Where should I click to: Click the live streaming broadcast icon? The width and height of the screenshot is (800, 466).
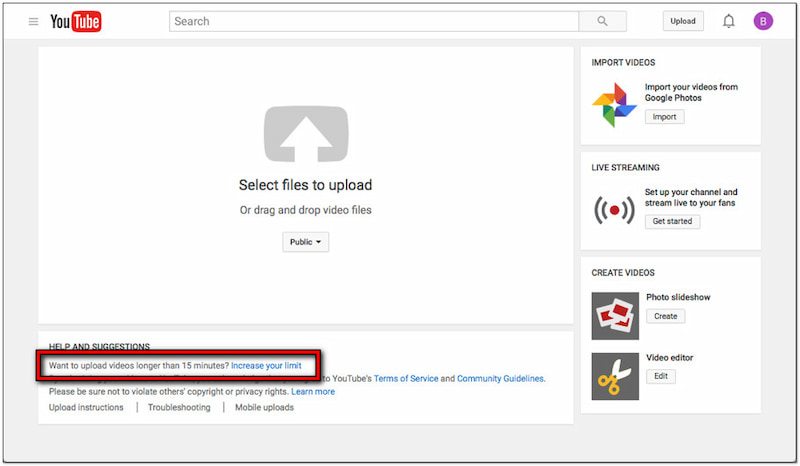point(614,211)
